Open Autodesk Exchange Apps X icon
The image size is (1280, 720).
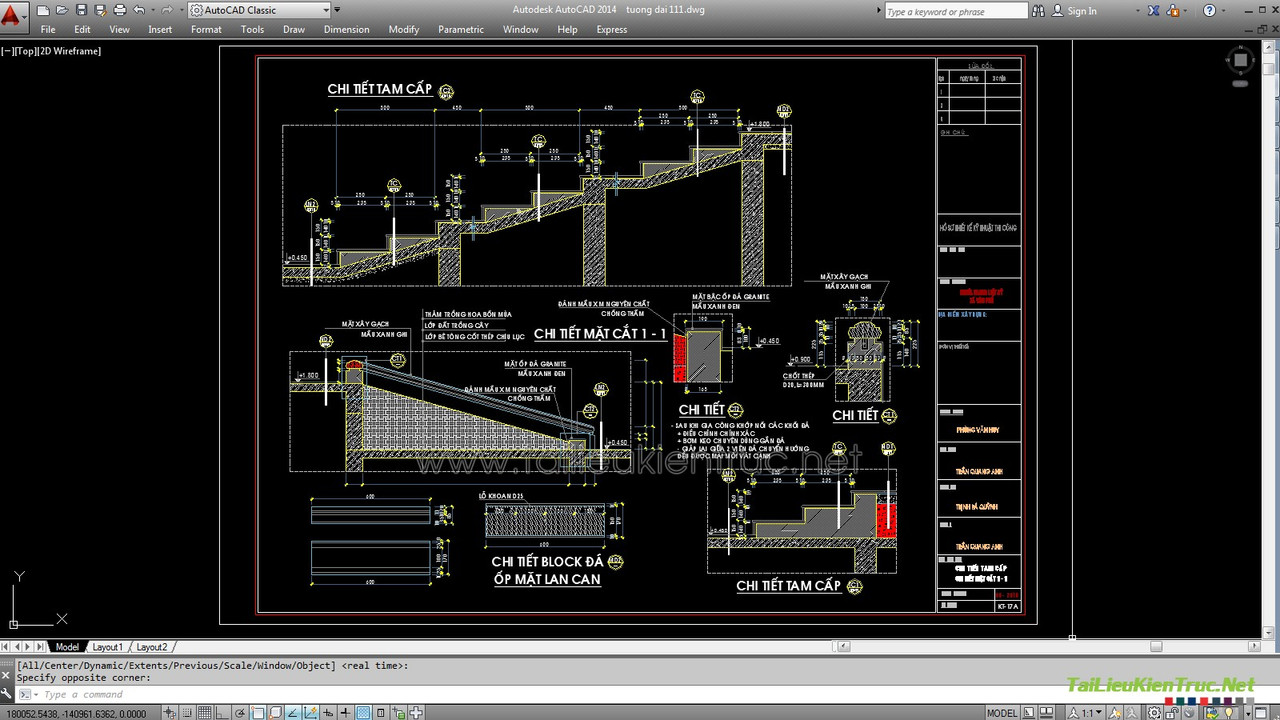(x=1155, y=10)
